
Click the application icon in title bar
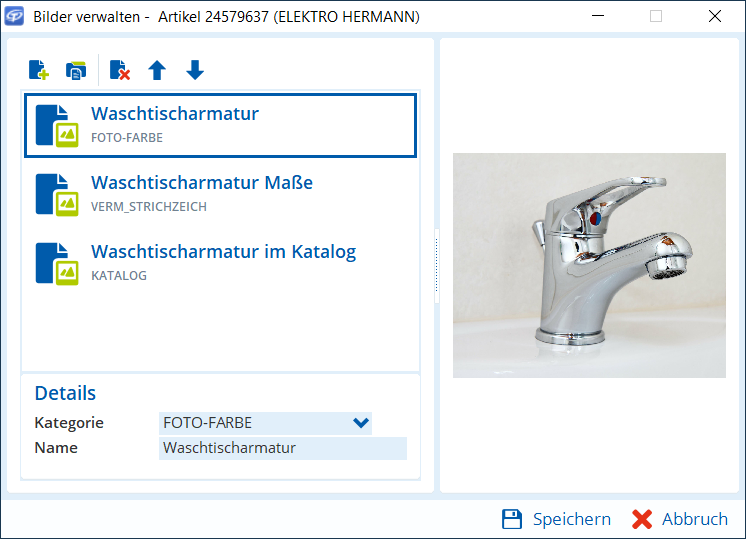(x=14, y=17)
